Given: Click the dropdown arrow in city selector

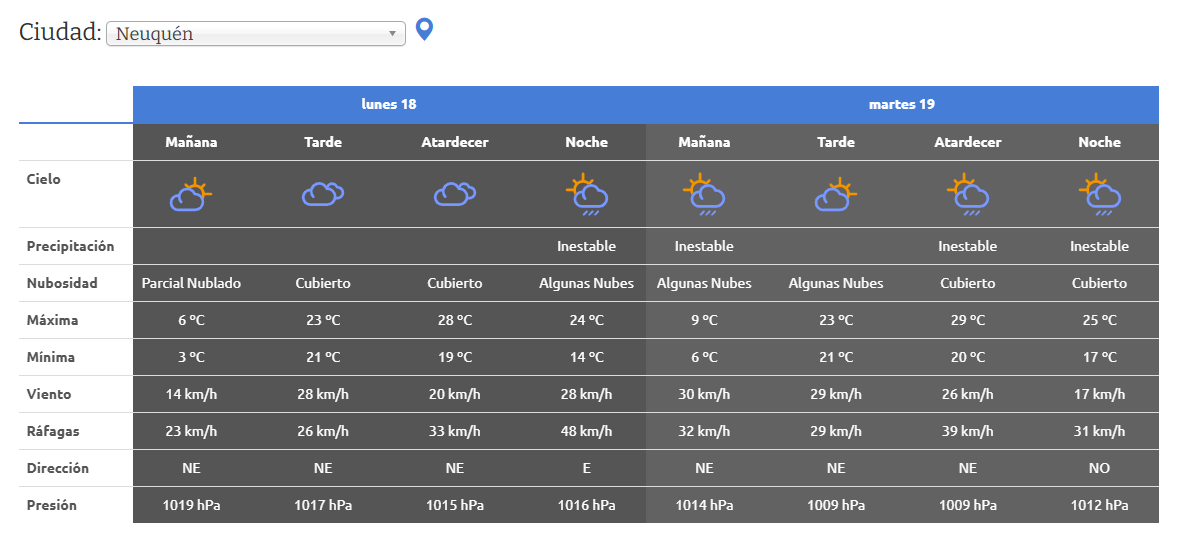Looking at the screenshot, I should pyautogui.click(x=393, y=34).
